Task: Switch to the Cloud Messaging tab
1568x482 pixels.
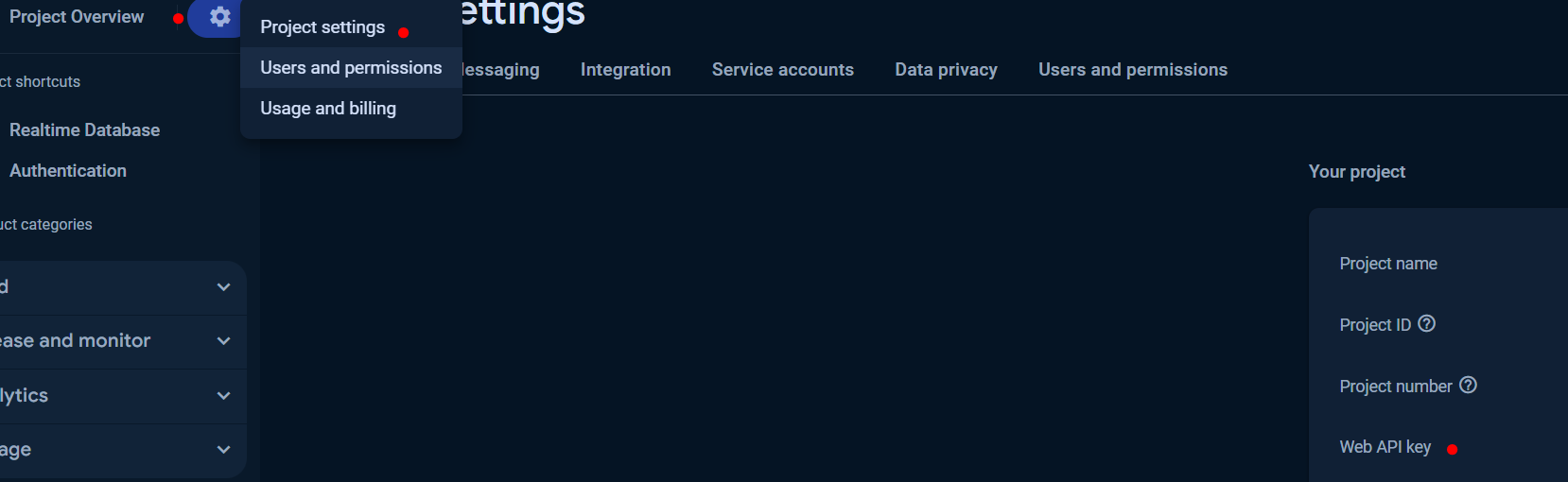Action: point(501,70)
